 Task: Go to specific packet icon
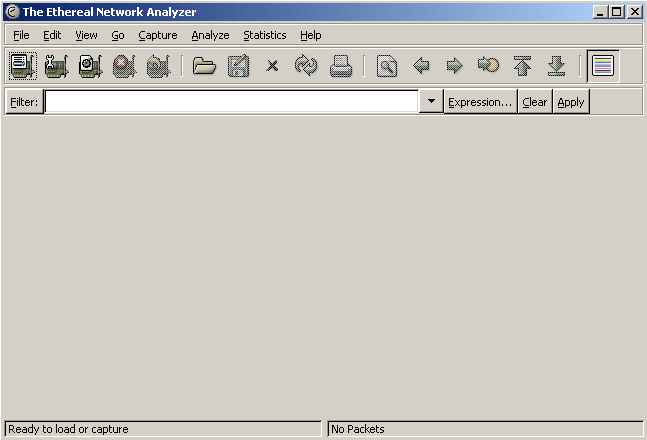click(x=489, y=65)
